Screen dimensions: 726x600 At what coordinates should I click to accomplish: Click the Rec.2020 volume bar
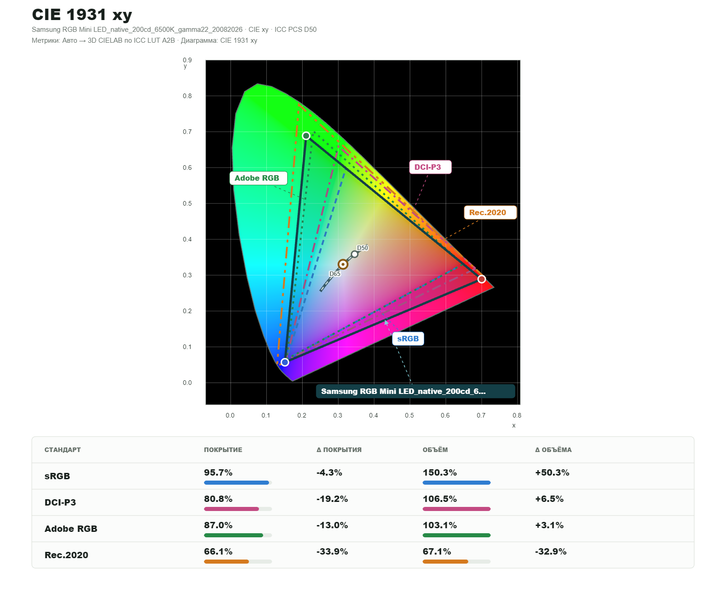pyautogui.click(x=457, y=562)
